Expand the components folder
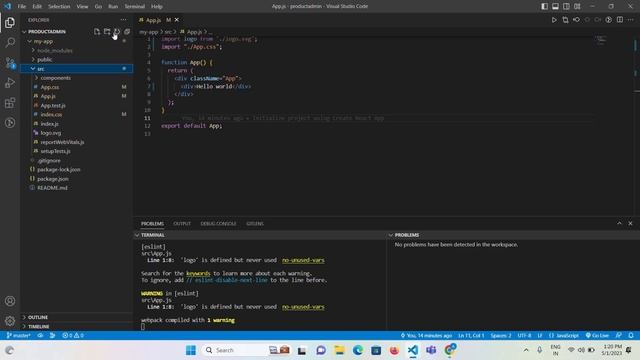640x360 pixels. coord(78,78)
